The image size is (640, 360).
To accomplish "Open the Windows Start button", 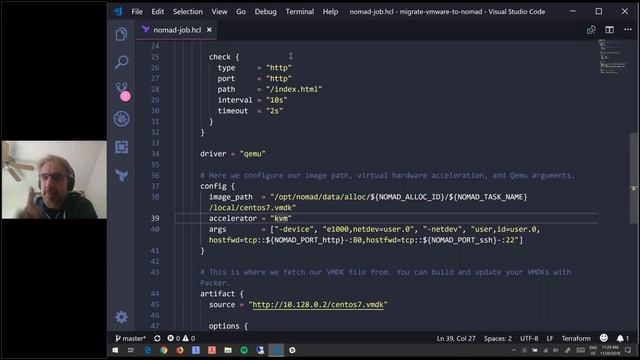I will (115, 350).
